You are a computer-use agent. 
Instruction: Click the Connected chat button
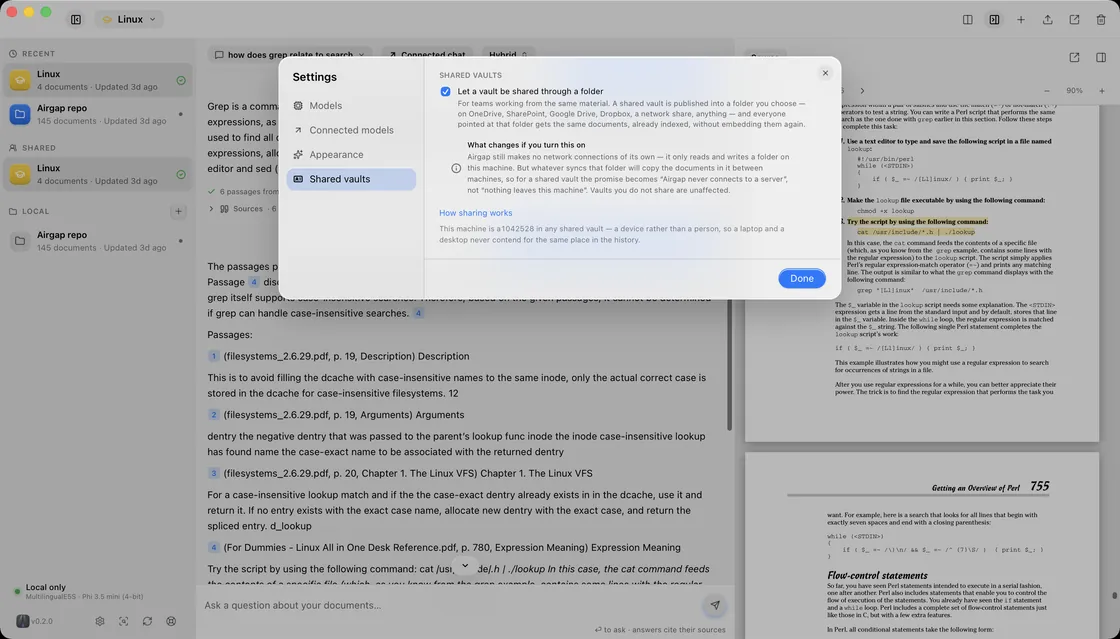click(x=426, y=54)
